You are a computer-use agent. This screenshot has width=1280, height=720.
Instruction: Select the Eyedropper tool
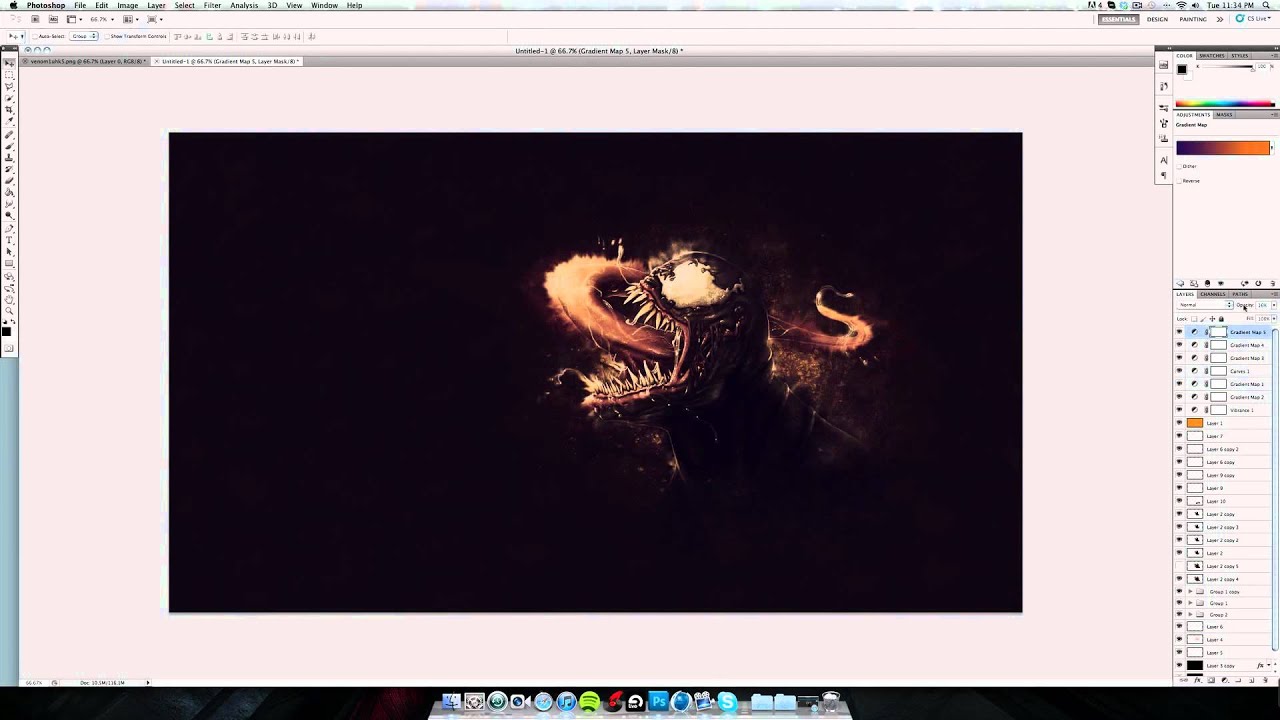[9, 120]
